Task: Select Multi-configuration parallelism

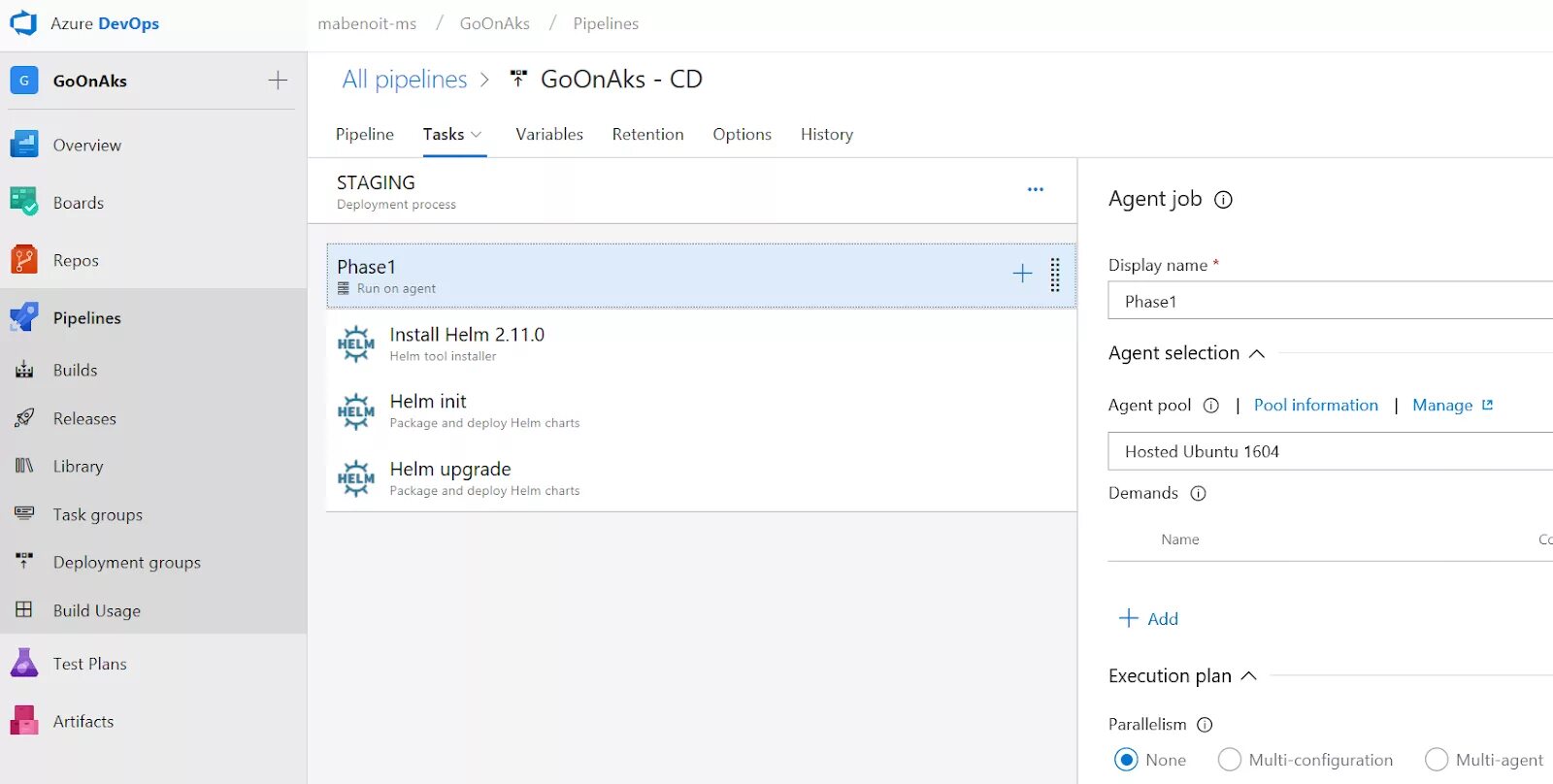Action: 1230,760
